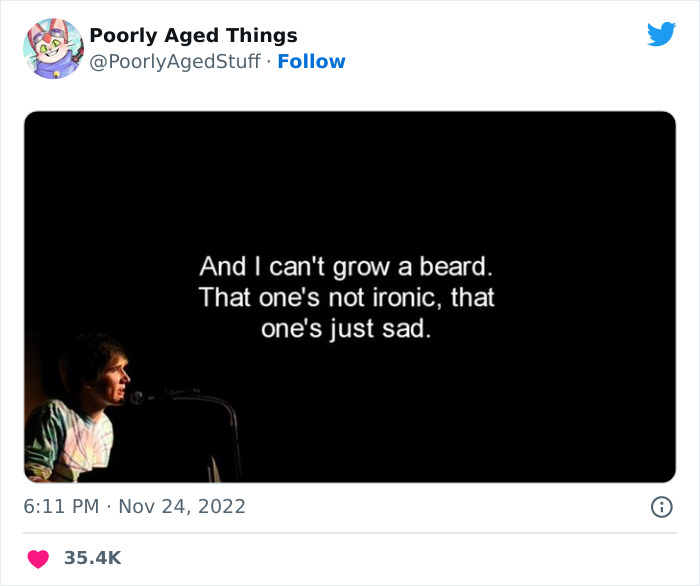Viewport: 700px width, 586px height.
Task: Click the "one's just sad." caption line
Action: pyautogui.click(x=347, y=327)
